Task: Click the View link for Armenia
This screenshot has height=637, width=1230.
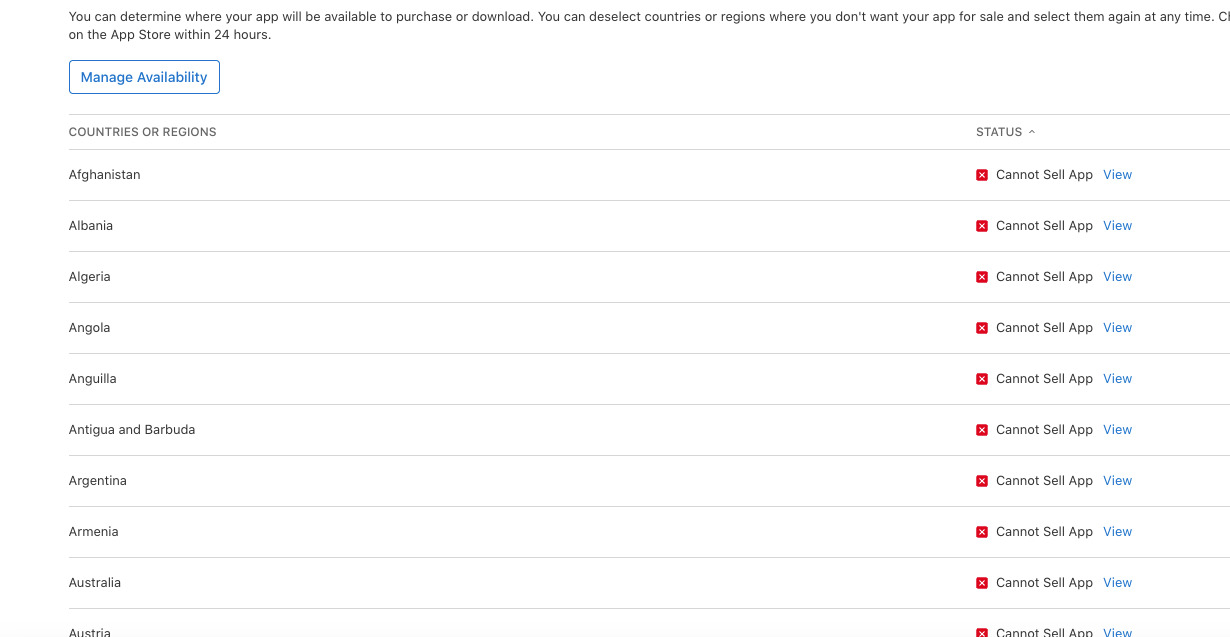Action: [1117, 532]
